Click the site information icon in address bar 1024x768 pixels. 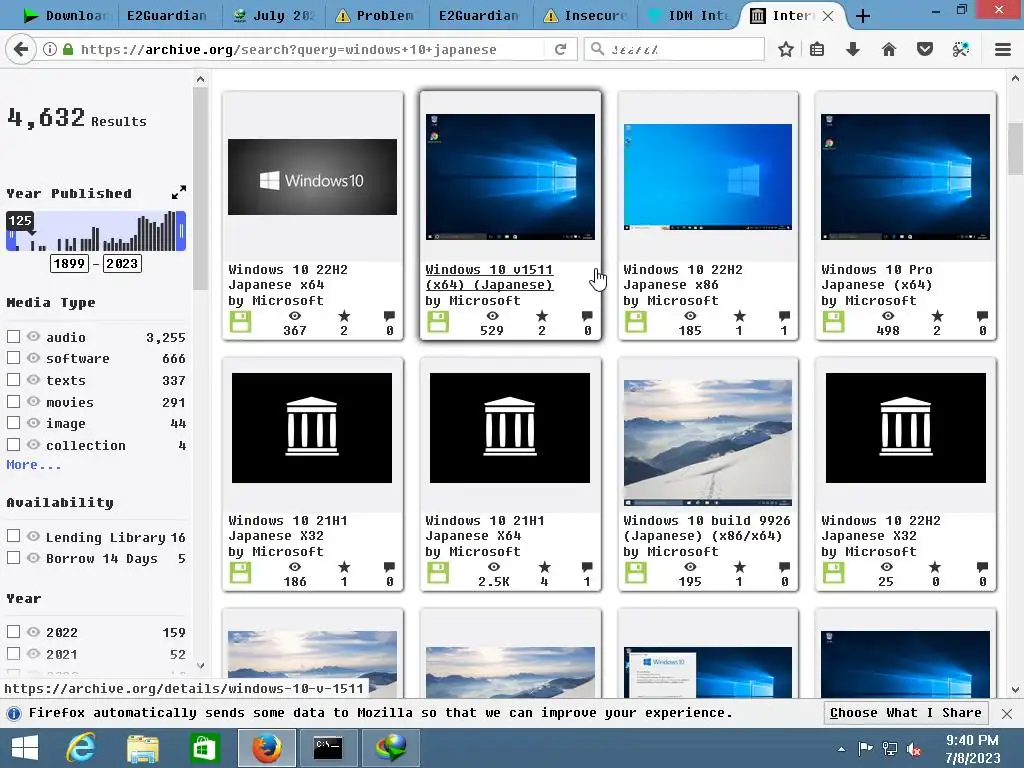click(x=50, y=49)
